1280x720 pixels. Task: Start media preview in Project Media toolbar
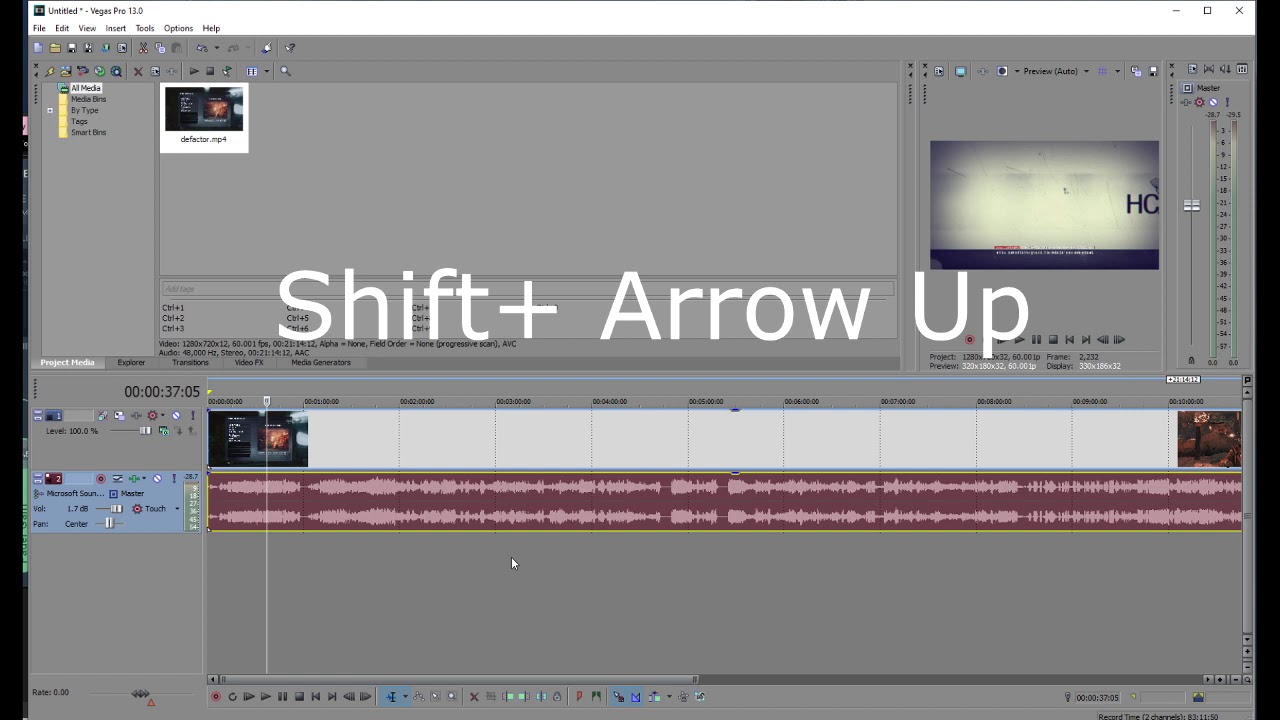pos(193,71)
